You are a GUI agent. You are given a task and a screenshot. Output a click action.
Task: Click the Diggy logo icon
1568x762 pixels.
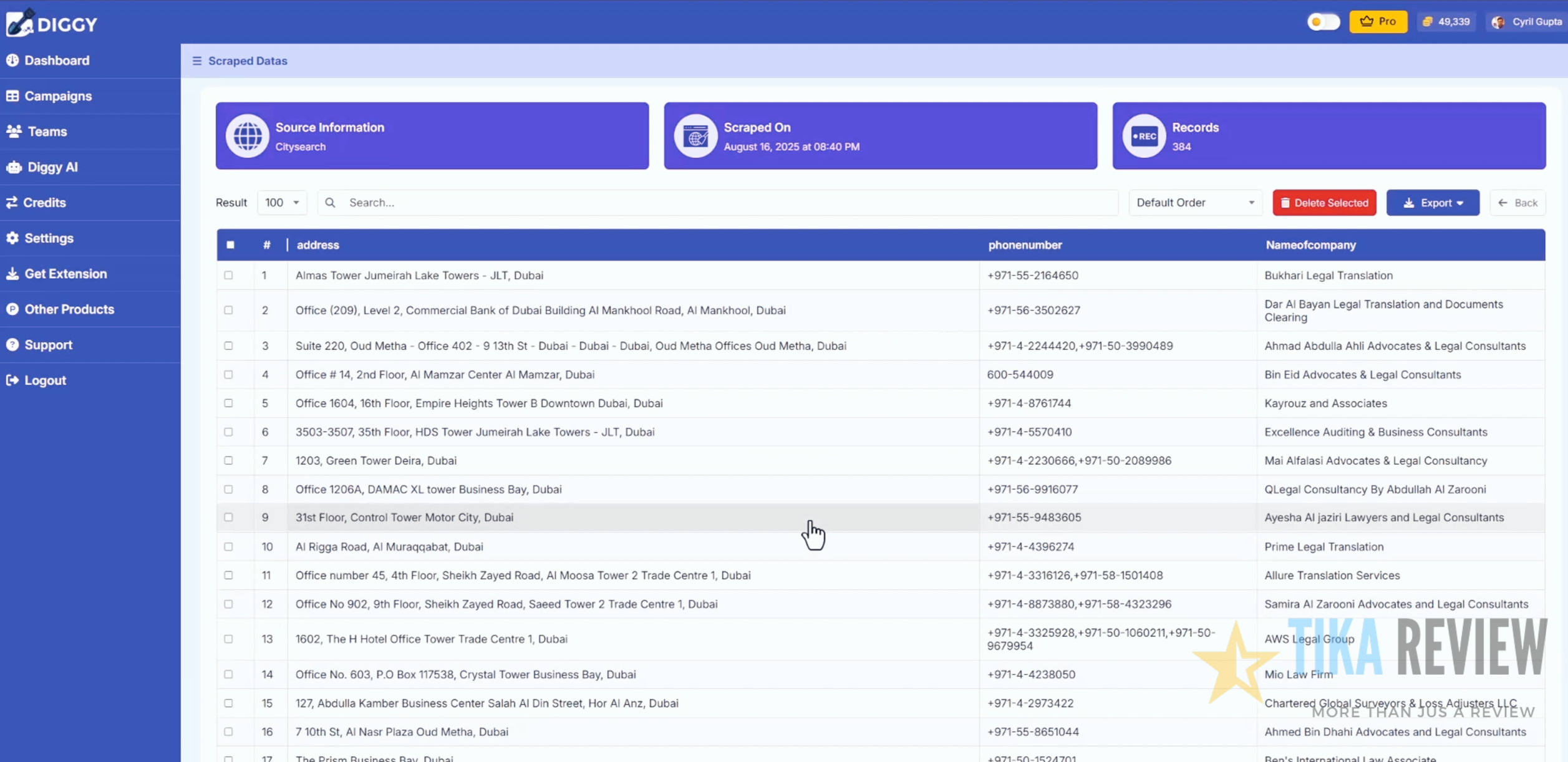20,23
